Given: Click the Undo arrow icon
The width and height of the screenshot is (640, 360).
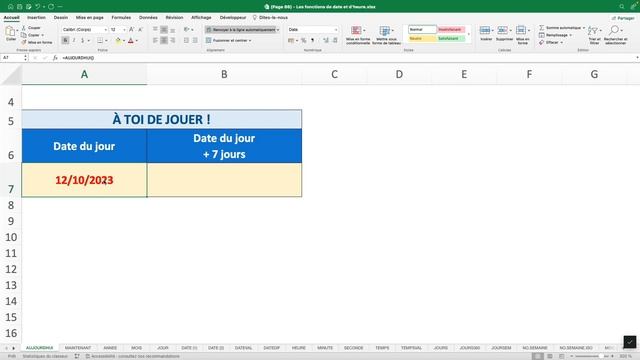Looking at the screenshot, I should (38, 7).
